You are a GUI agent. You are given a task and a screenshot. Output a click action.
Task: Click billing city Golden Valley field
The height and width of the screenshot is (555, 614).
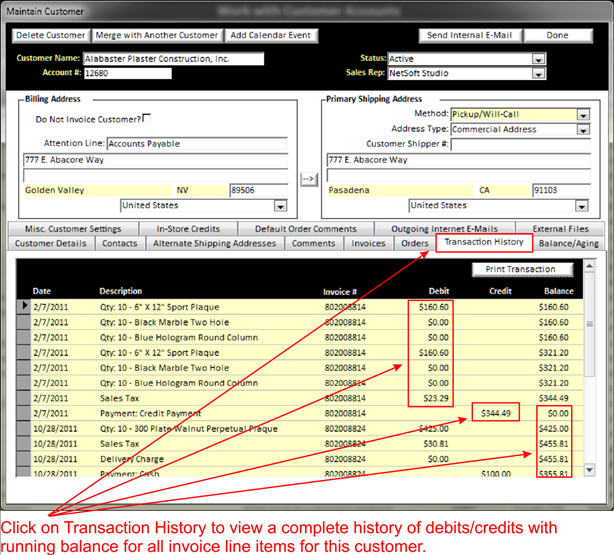98,190
